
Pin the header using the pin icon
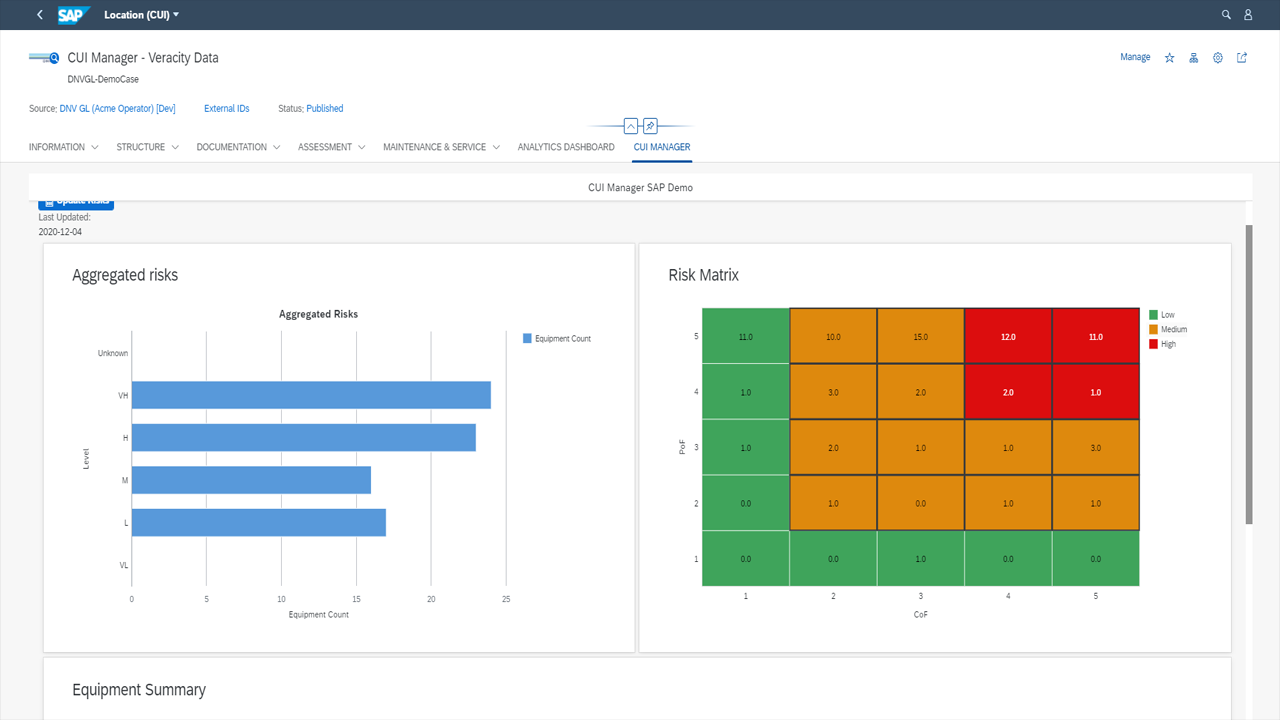point(650,126)
